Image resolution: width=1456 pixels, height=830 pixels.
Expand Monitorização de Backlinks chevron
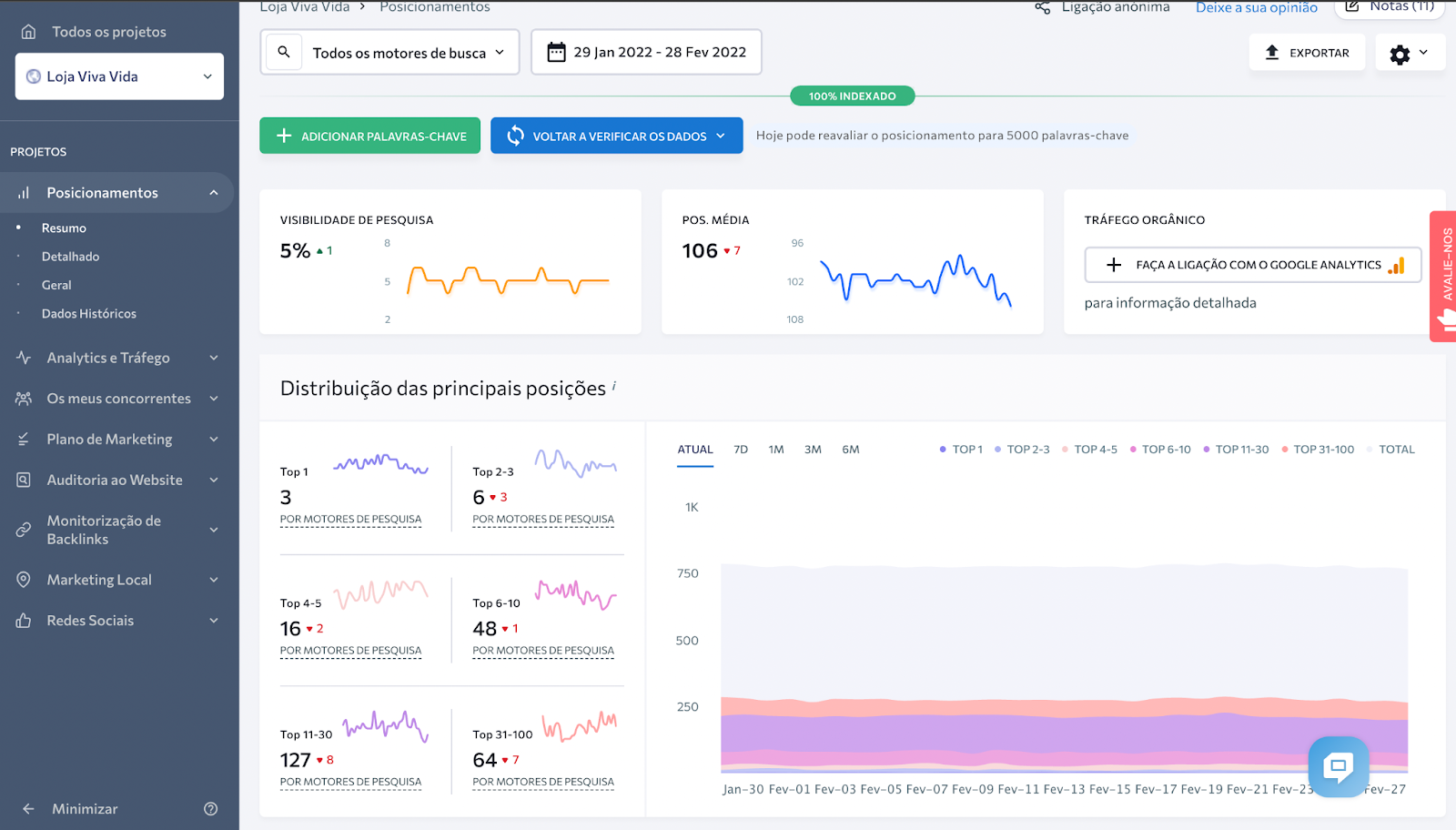[x=214, y=530]
